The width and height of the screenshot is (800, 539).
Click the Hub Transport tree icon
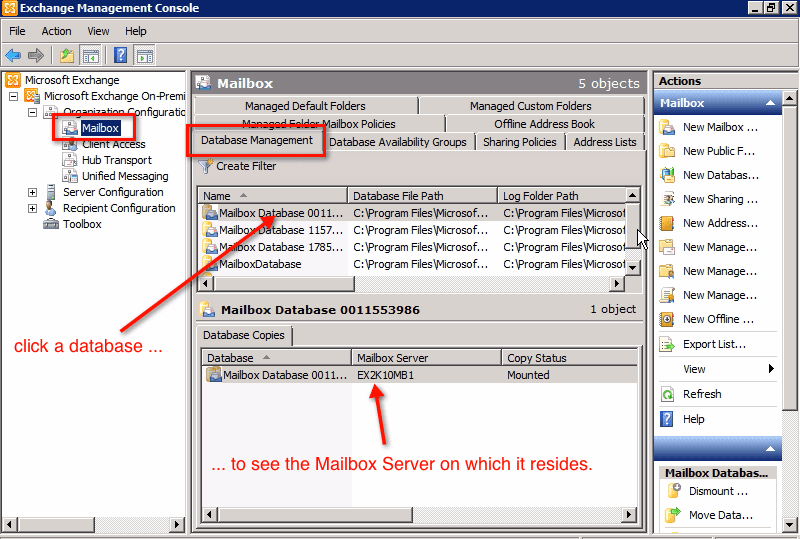(x=70, y=160)
